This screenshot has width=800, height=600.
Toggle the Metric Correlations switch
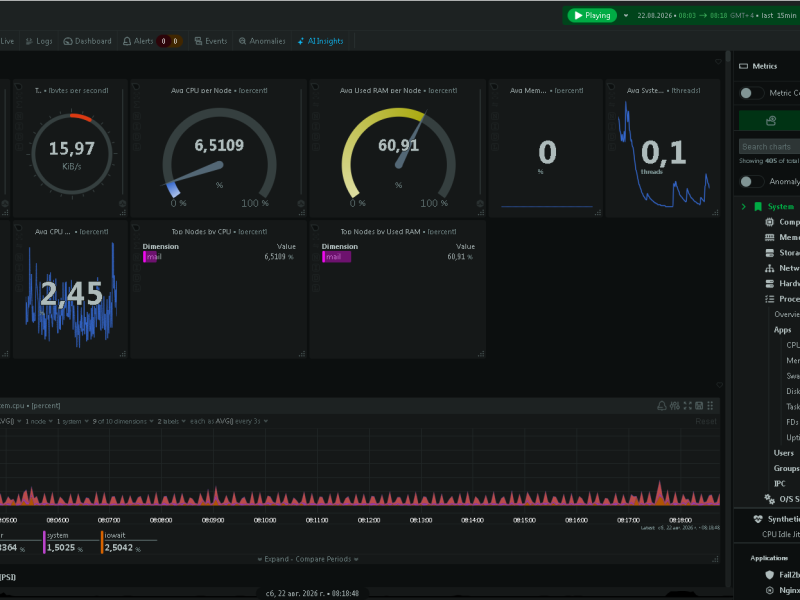click(x=751, y=93)
